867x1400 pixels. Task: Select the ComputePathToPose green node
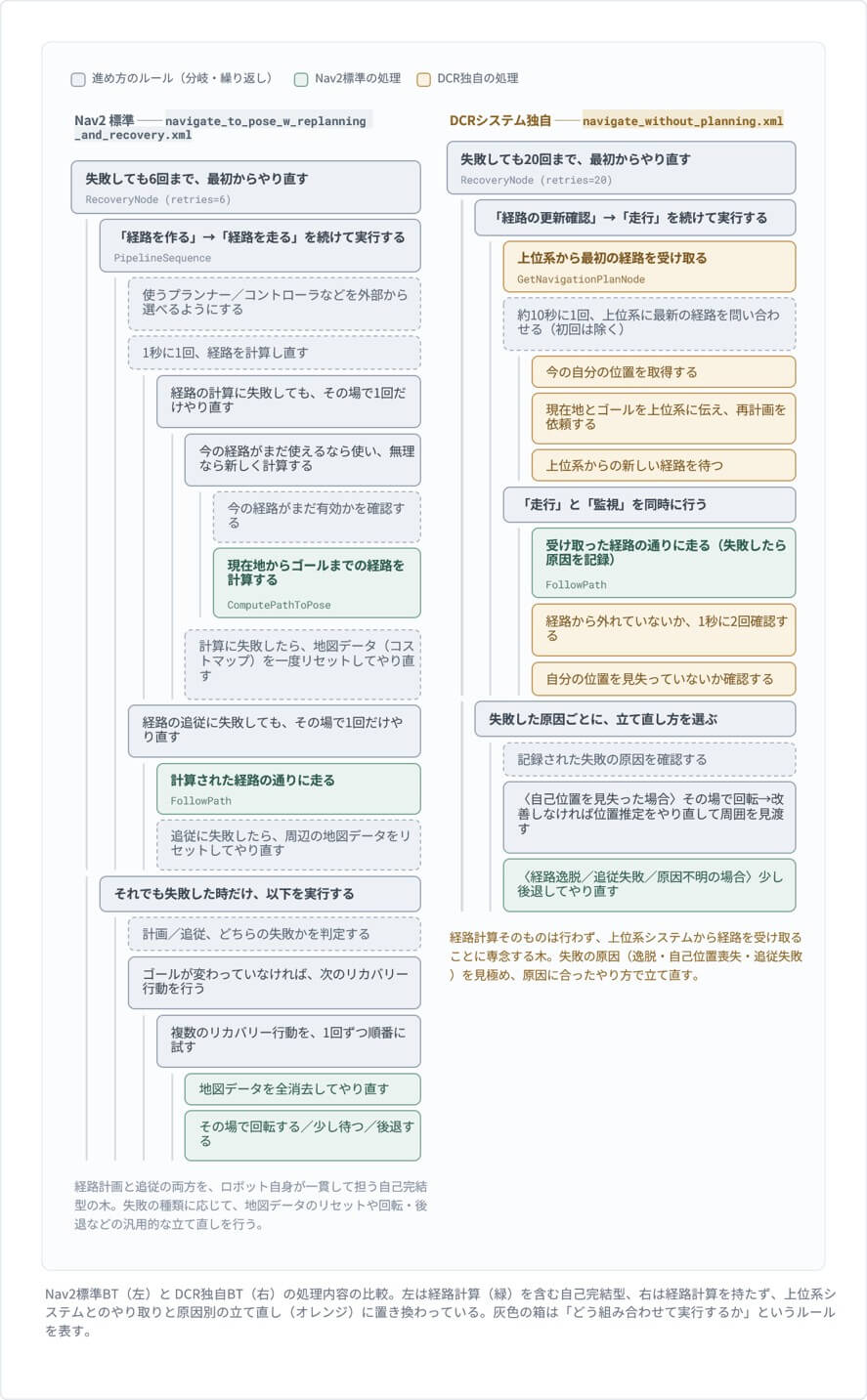317,583
